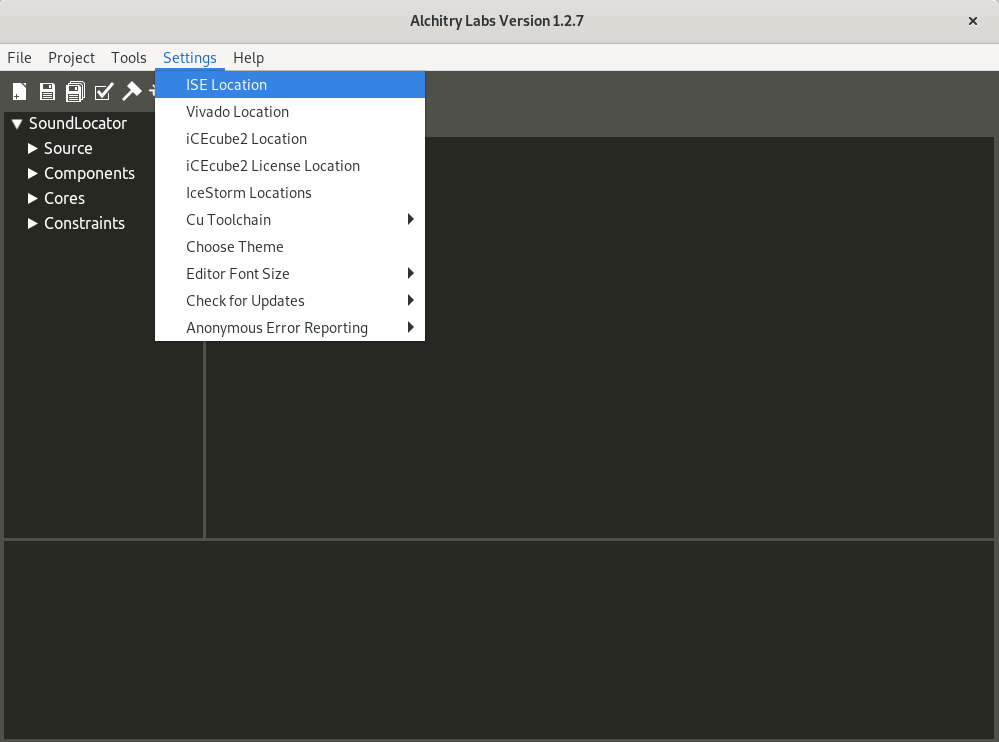Select the Source tree label
The image size is (999, 742).
(x=68, y=148)
